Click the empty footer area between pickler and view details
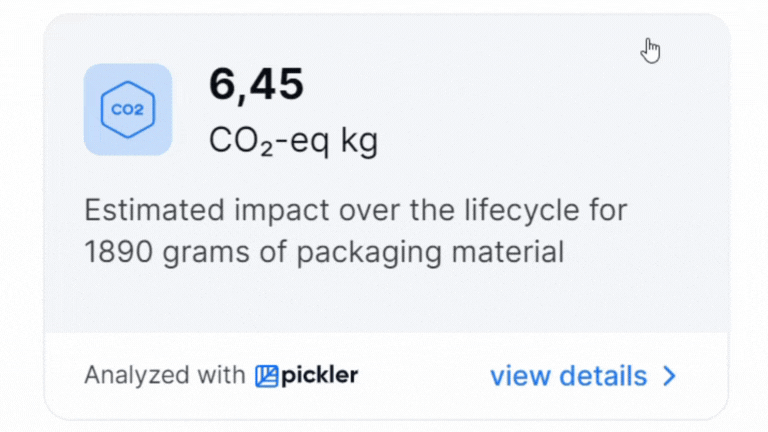Image resolution: width=768 pixels, height=432 pixels. tap(424, 376)
